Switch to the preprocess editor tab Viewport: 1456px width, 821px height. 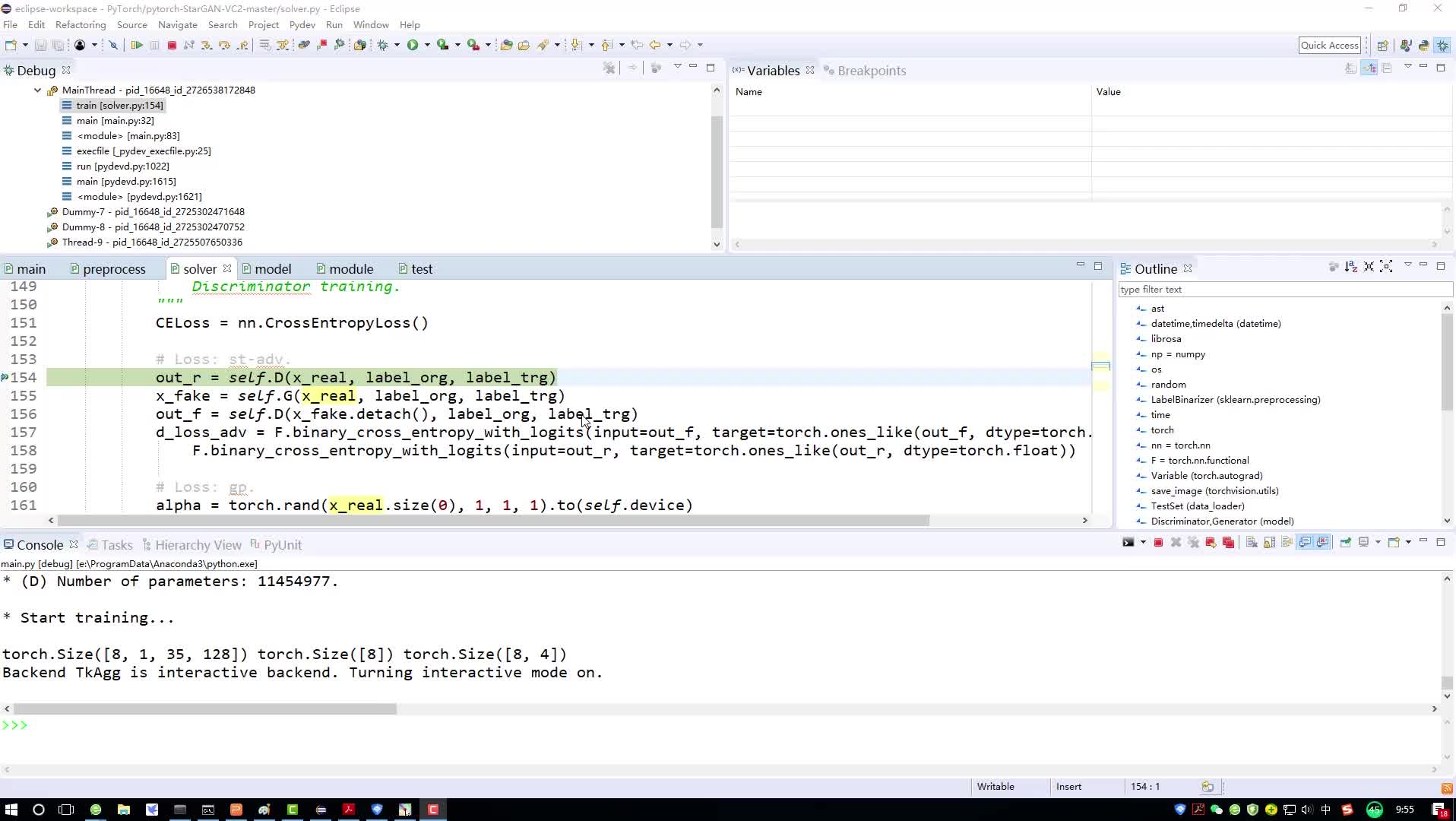(108, 269)
